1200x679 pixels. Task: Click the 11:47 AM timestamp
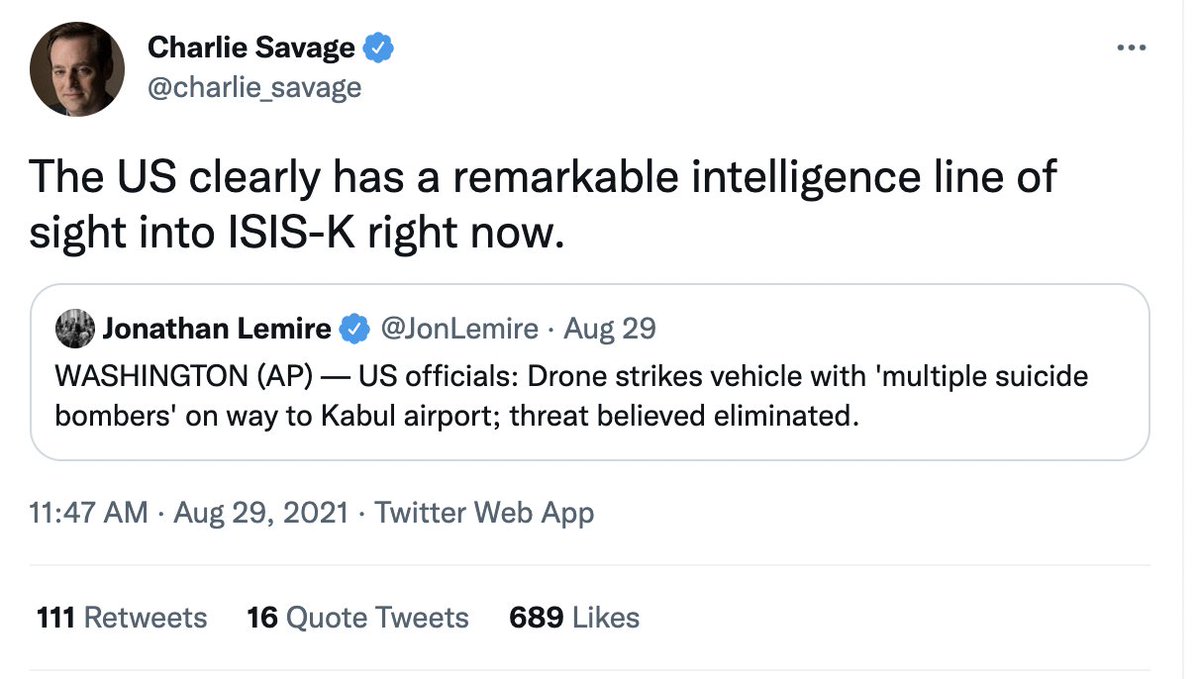click(x=89, y=513)
